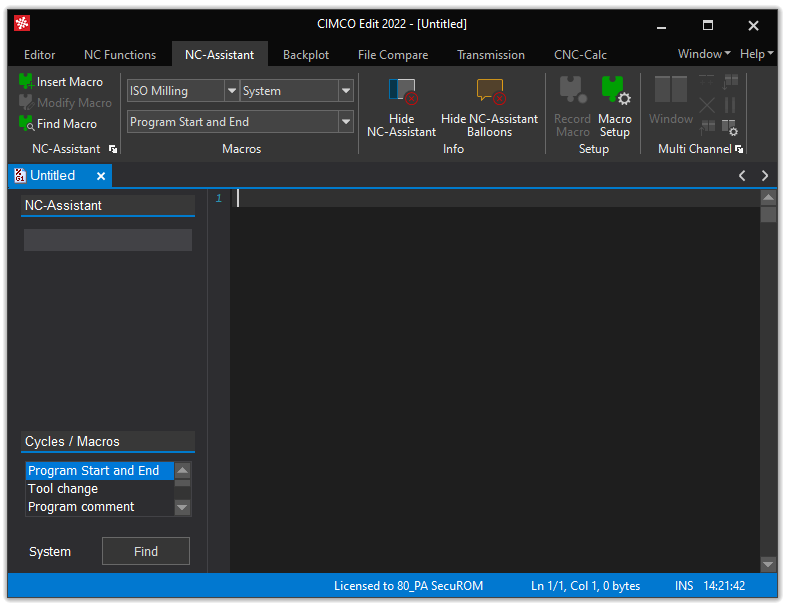Click the NC-Assistant gray info field

pos(108,240)
